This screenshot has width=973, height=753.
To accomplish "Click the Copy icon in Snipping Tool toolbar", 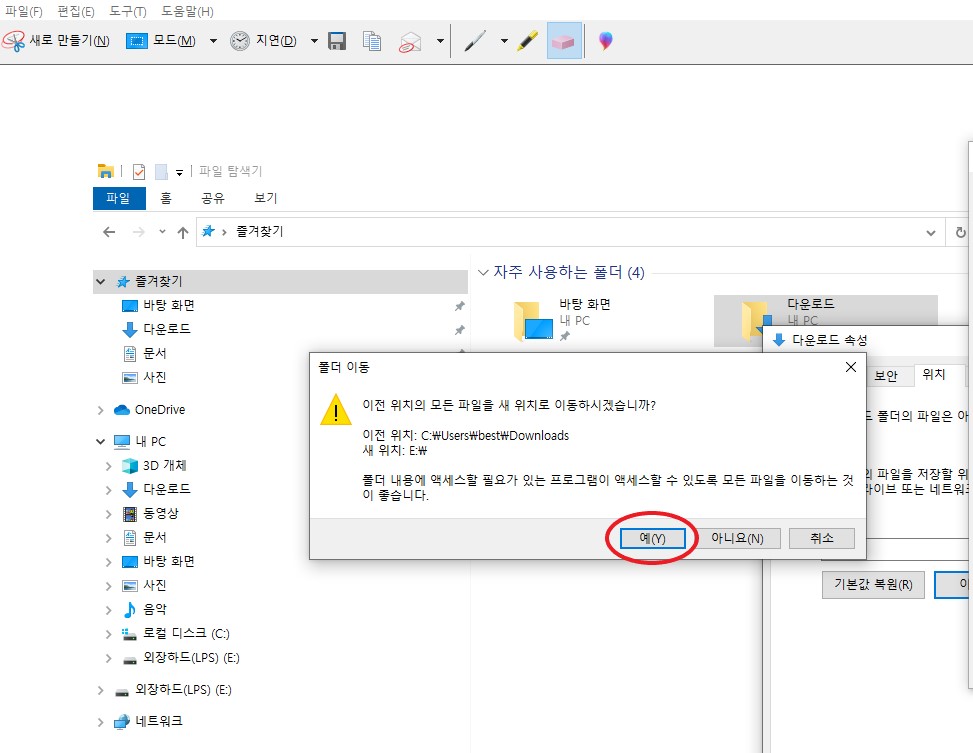I will click(372, 41).
